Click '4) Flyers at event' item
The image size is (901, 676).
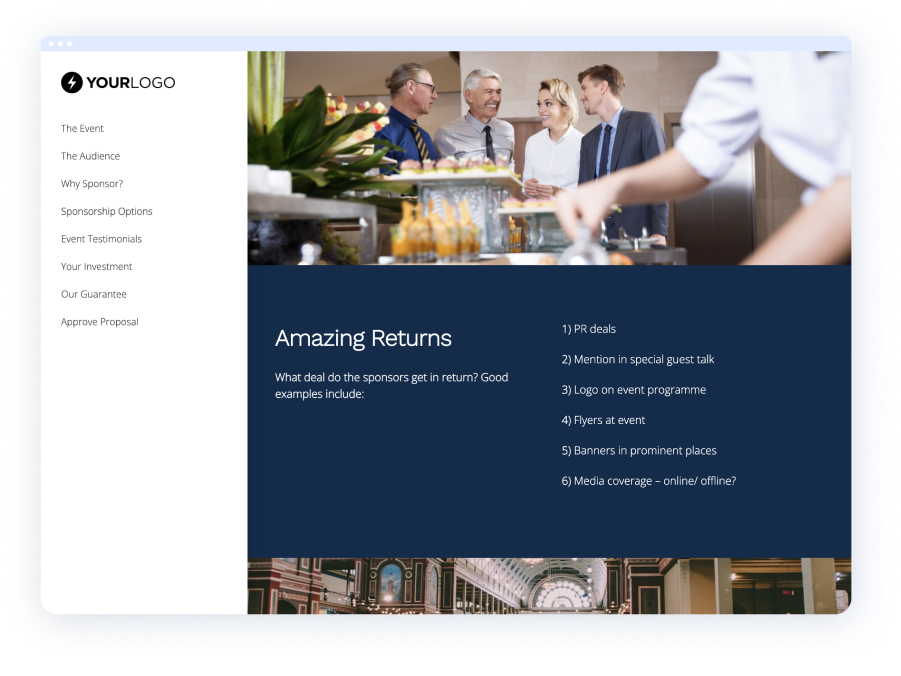click(603, 420)
